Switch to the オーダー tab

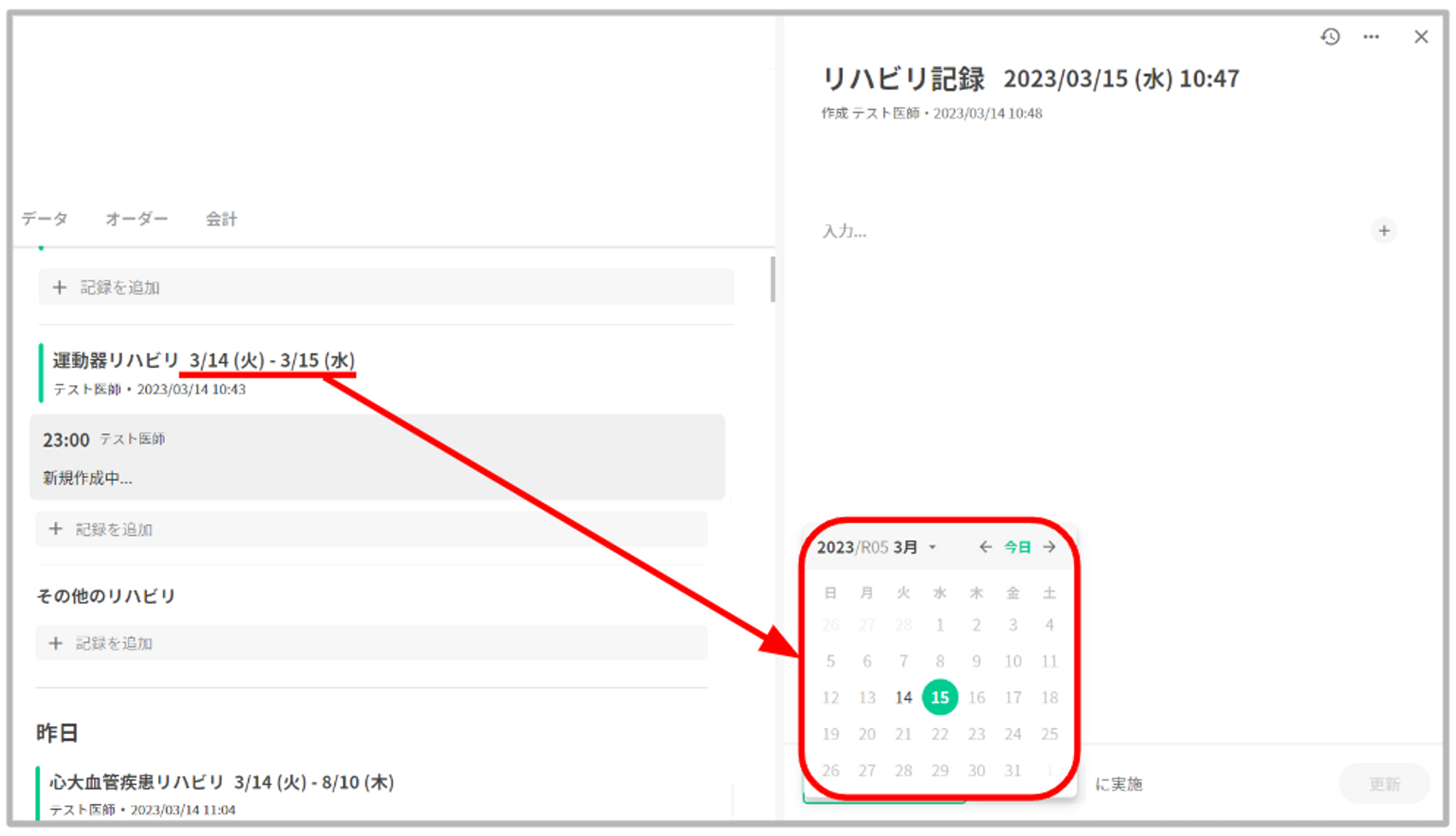(x=136, y=218)
